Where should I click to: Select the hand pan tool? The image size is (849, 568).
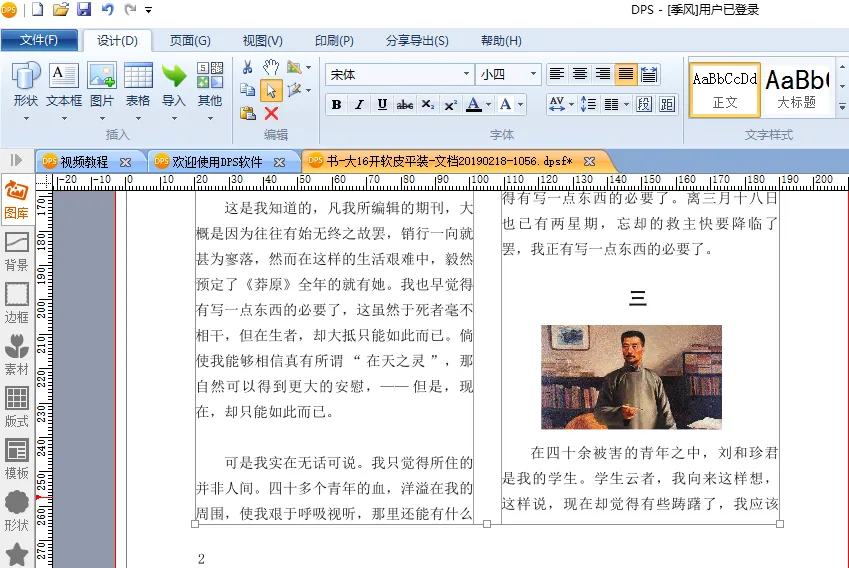pos(271,68)
